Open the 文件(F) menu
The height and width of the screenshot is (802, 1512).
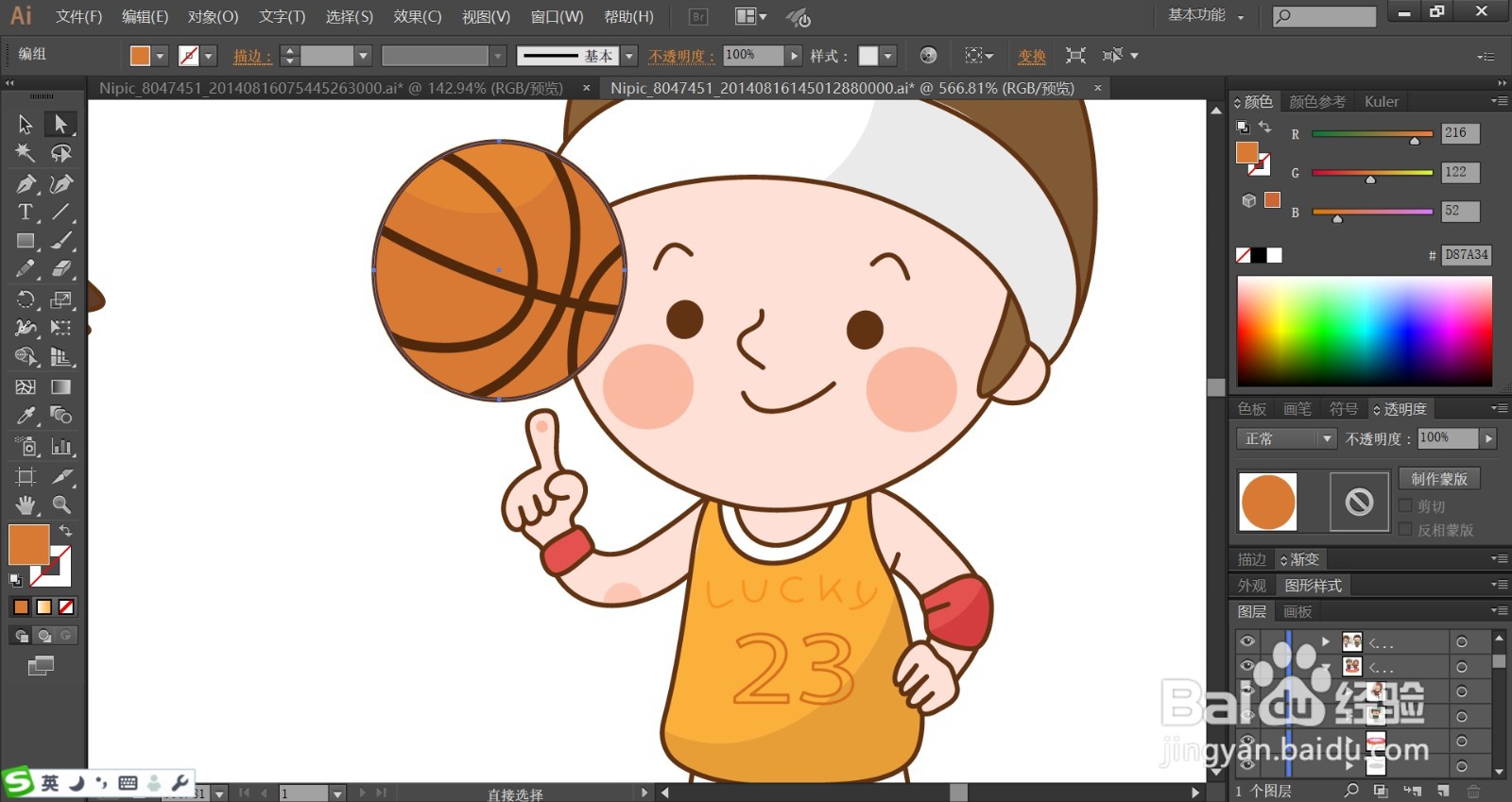pyautogui.click(x=78, y=16)
